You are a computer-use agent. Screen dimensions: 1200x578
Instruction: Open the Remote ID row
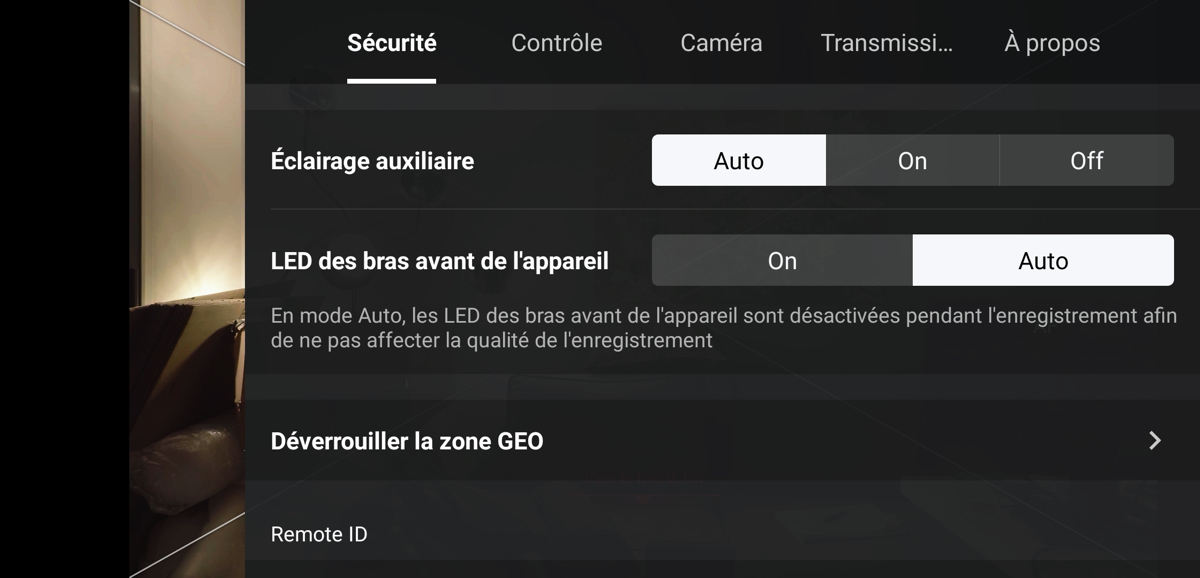tap(722, 534)
